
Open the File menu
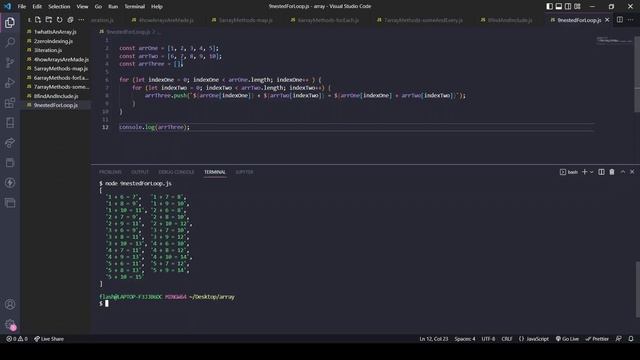click(x=22, y=6)
